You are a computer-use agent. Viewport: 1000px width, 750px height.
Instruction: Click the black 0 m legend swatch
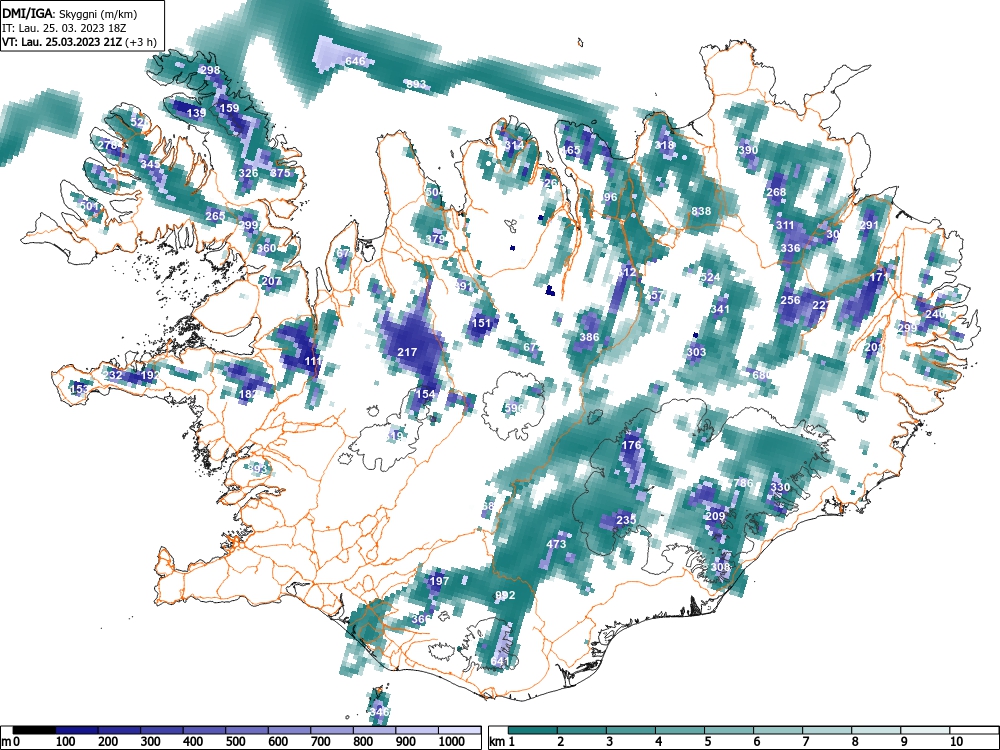tap(34, 730)
